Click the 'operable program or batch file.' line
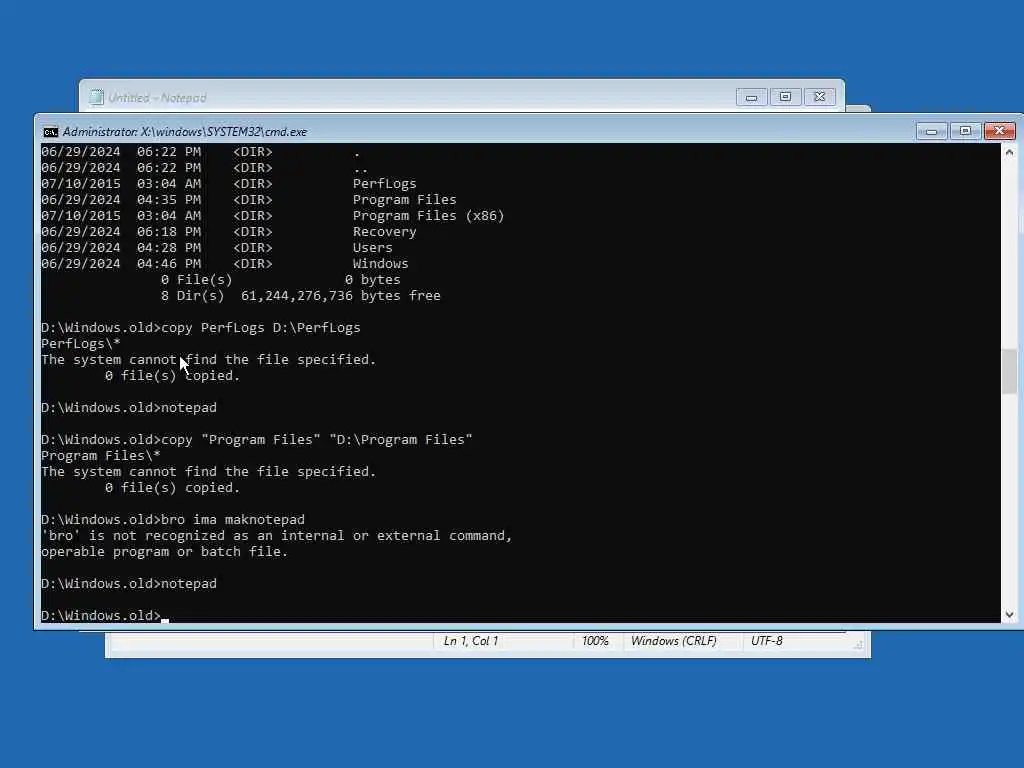1024x768 pixels. 165,552
